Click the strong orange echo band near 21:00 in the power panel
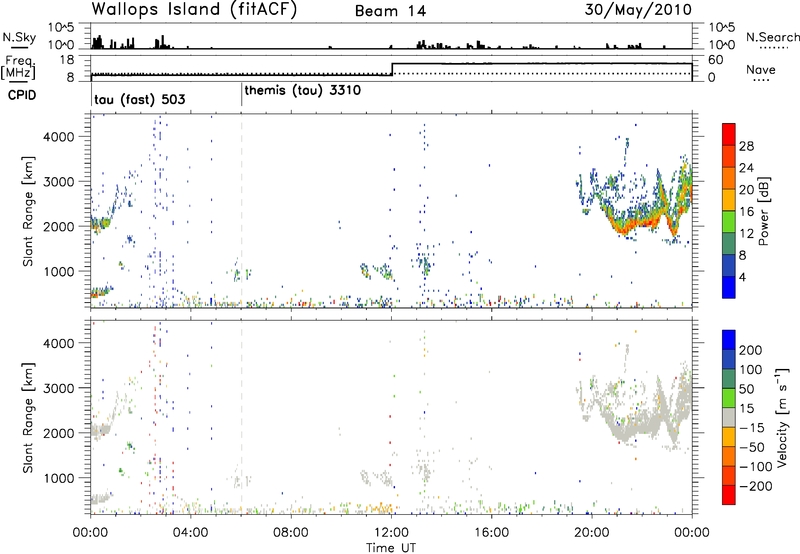The image size is (800, 554). [623, 229]
